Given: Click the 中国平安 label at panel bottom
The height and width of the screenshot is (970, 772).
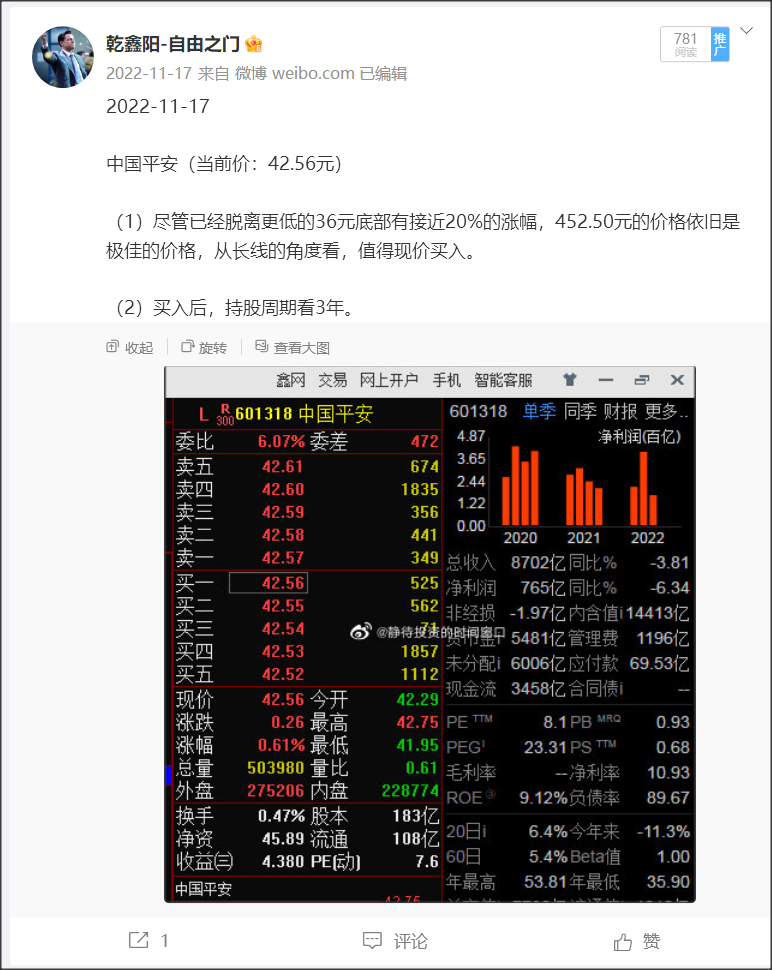Looking at the screenshot, I should coord(204,889).
